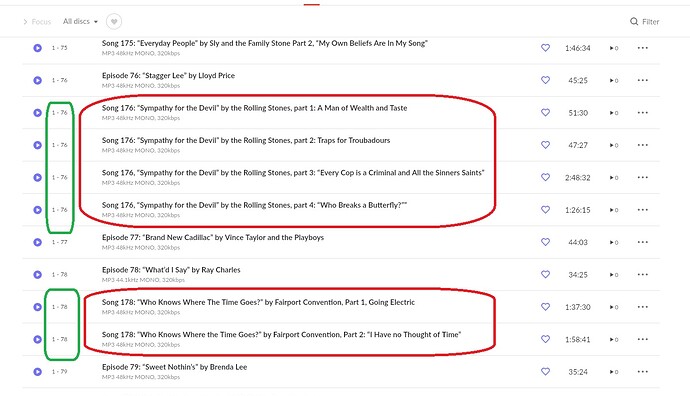The image size is (690, 396).
Task: Open more options for Brand New Cadillac
Action: coord(642,242)
